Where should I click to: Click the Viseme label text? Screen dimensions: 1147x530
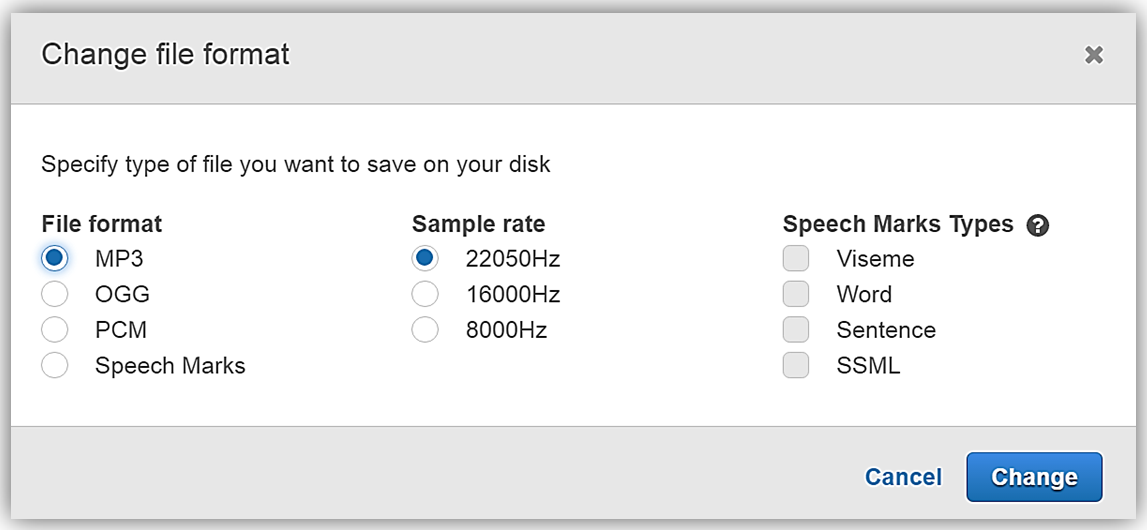[875, 259]
